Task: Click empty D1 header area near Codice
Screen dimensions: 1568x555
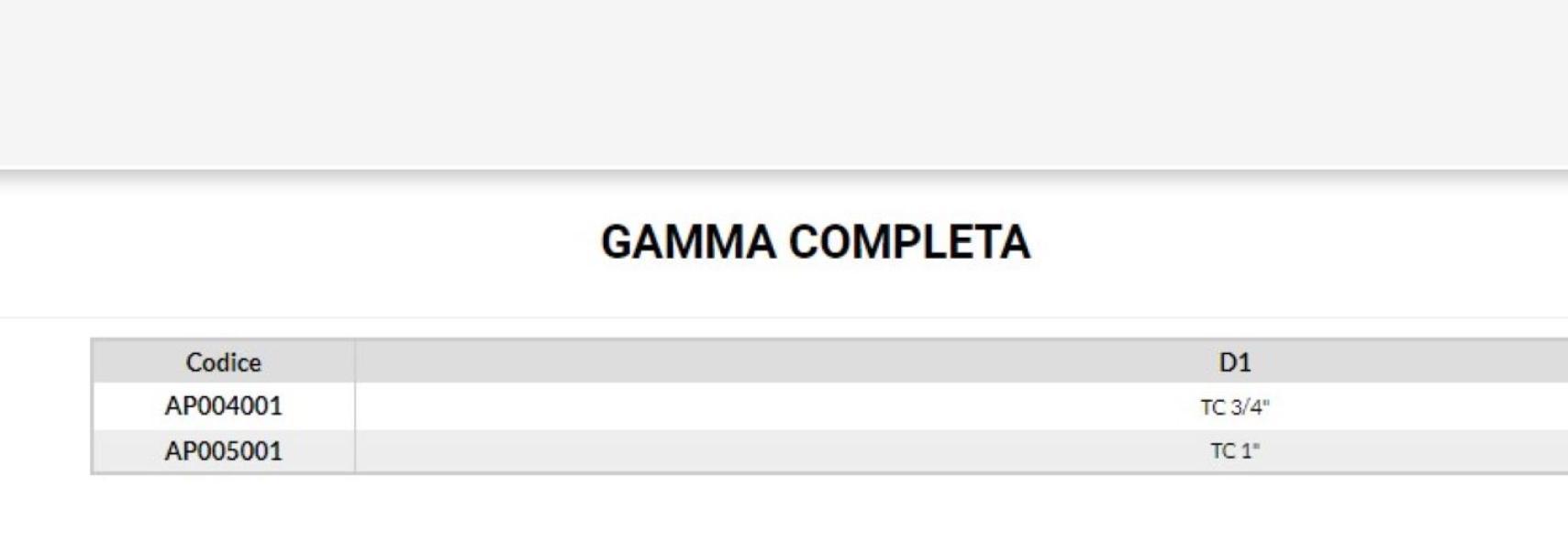Action: 550,362
